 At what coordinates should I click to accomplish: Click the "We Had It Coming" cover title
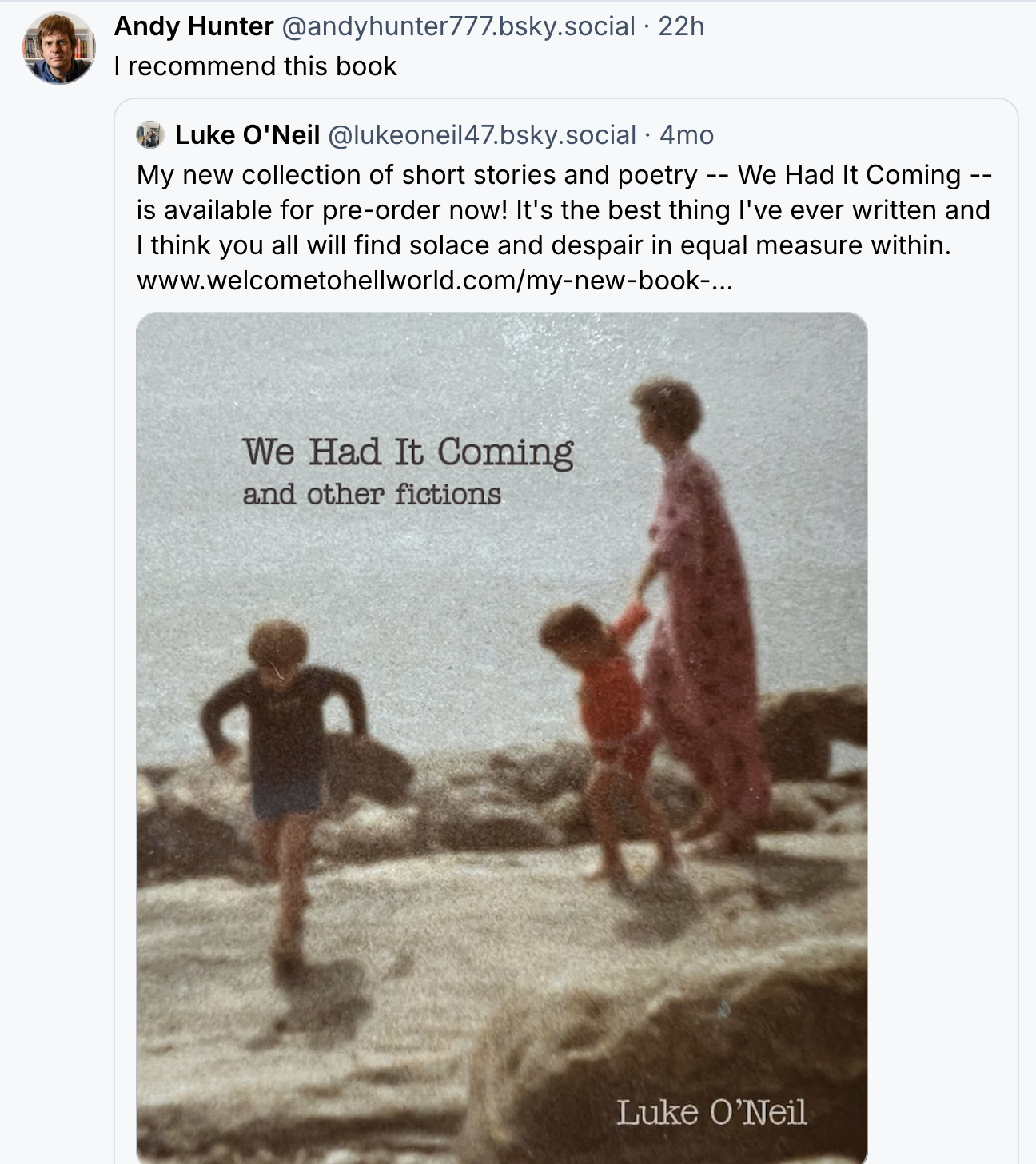408,452
